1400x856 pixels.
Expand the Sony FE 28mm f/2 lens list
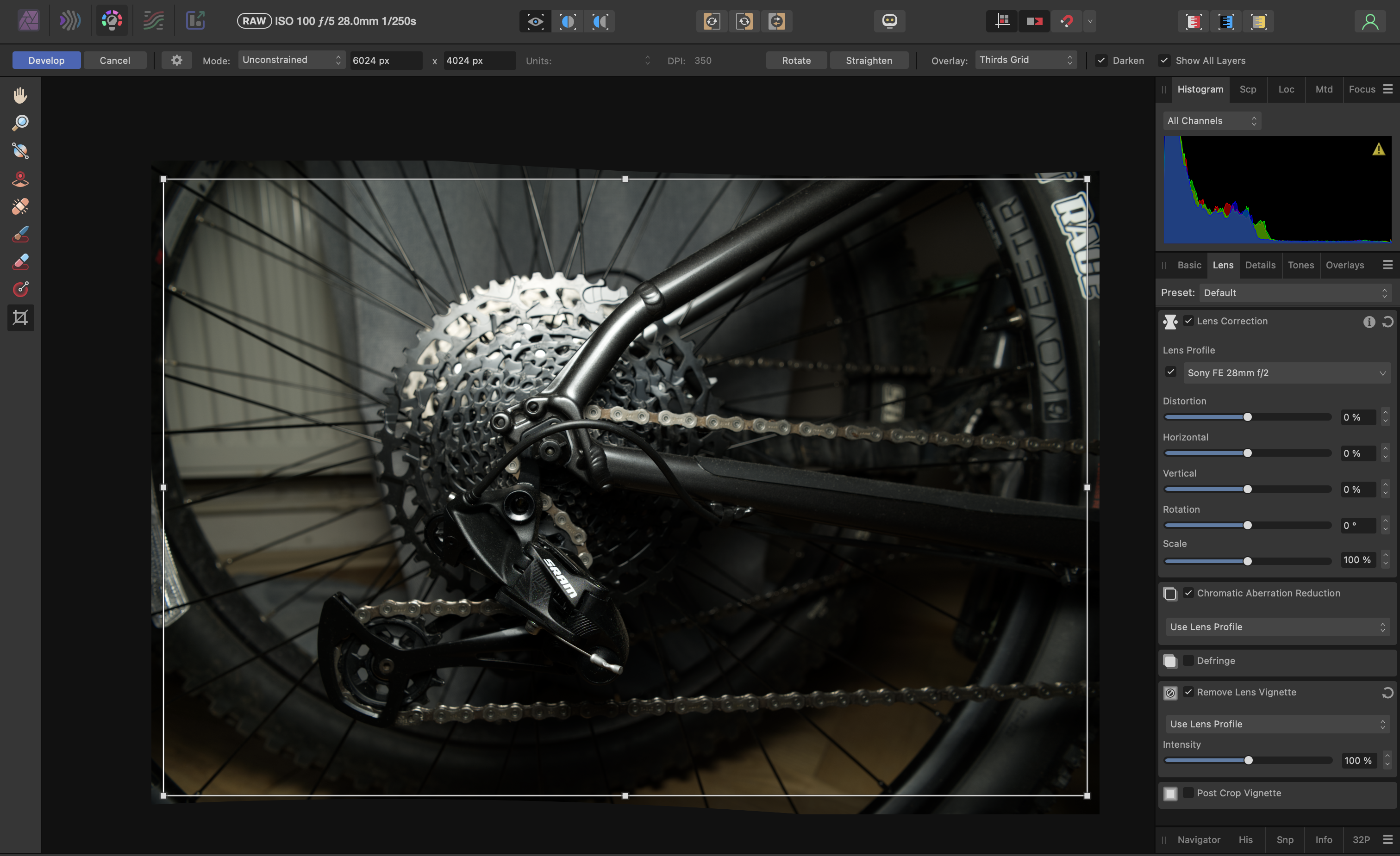point(1287,373)
